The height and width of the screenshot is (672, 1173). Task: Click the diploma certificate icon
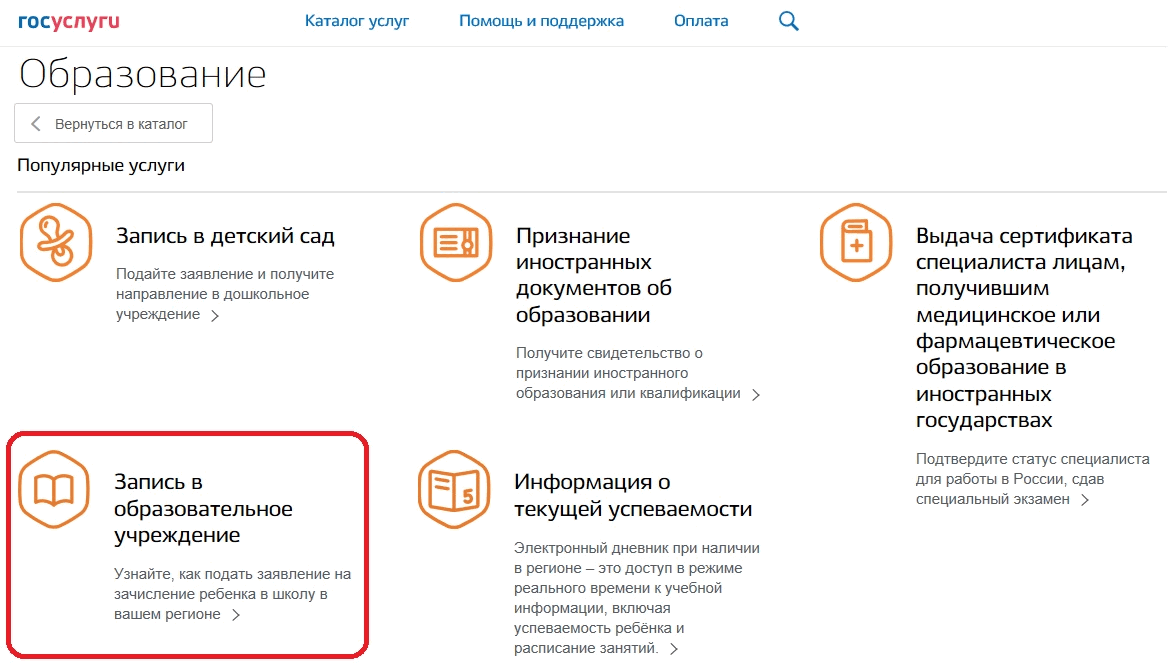point(456,242)
